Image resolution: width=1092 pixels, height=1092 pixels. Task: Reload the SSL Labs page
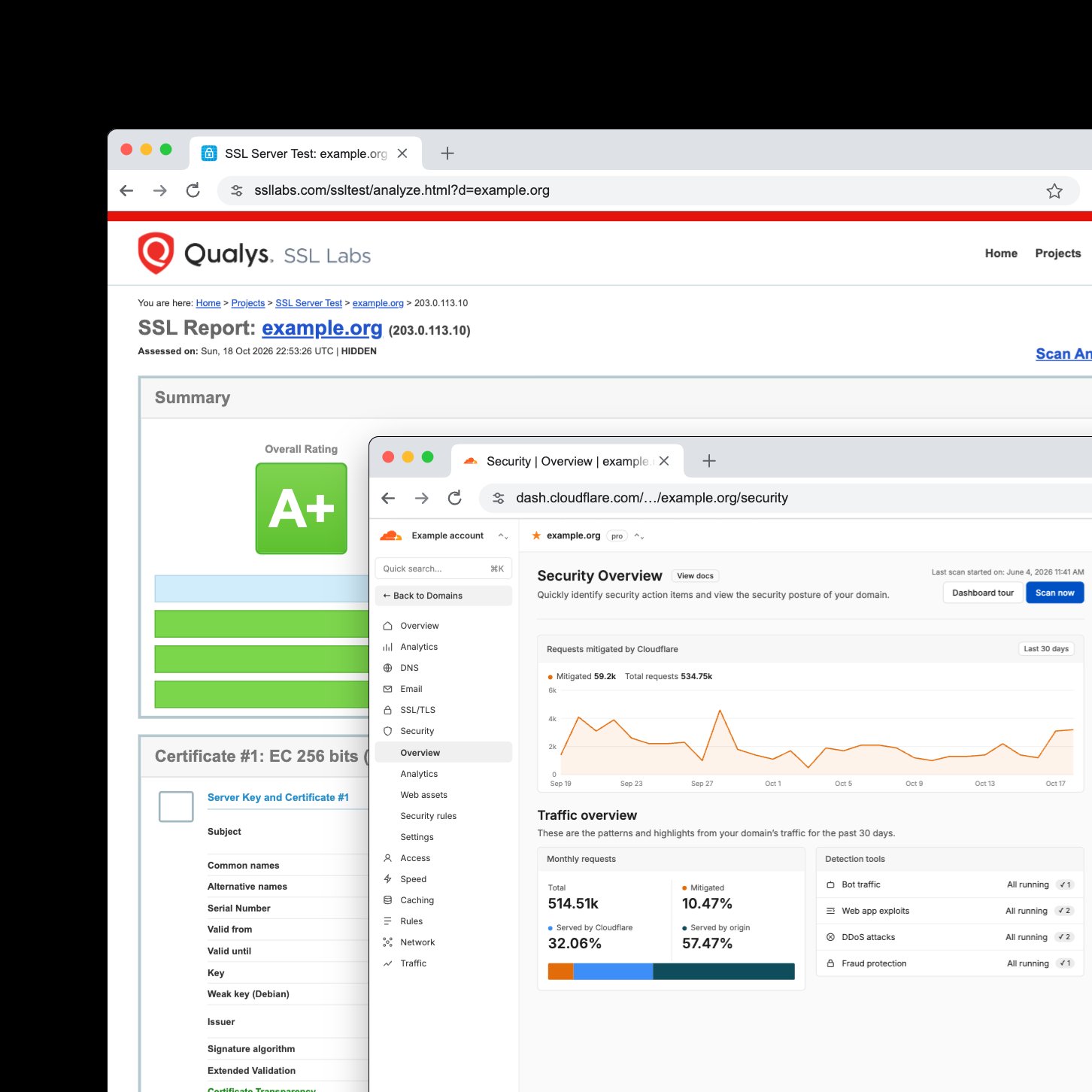(193, 190)
